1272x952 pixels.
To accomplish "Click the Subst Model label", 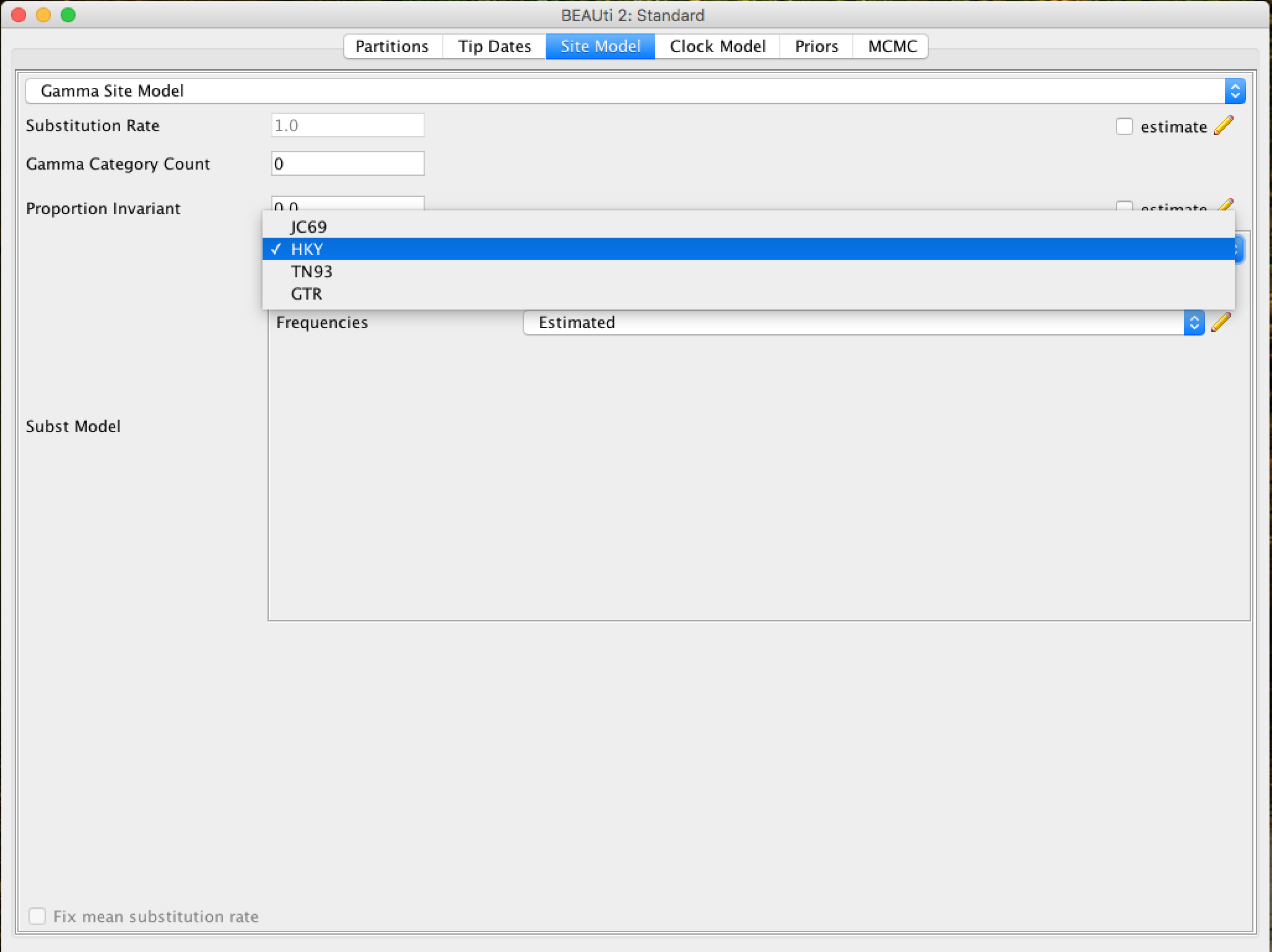I will (x=73, y=426).
